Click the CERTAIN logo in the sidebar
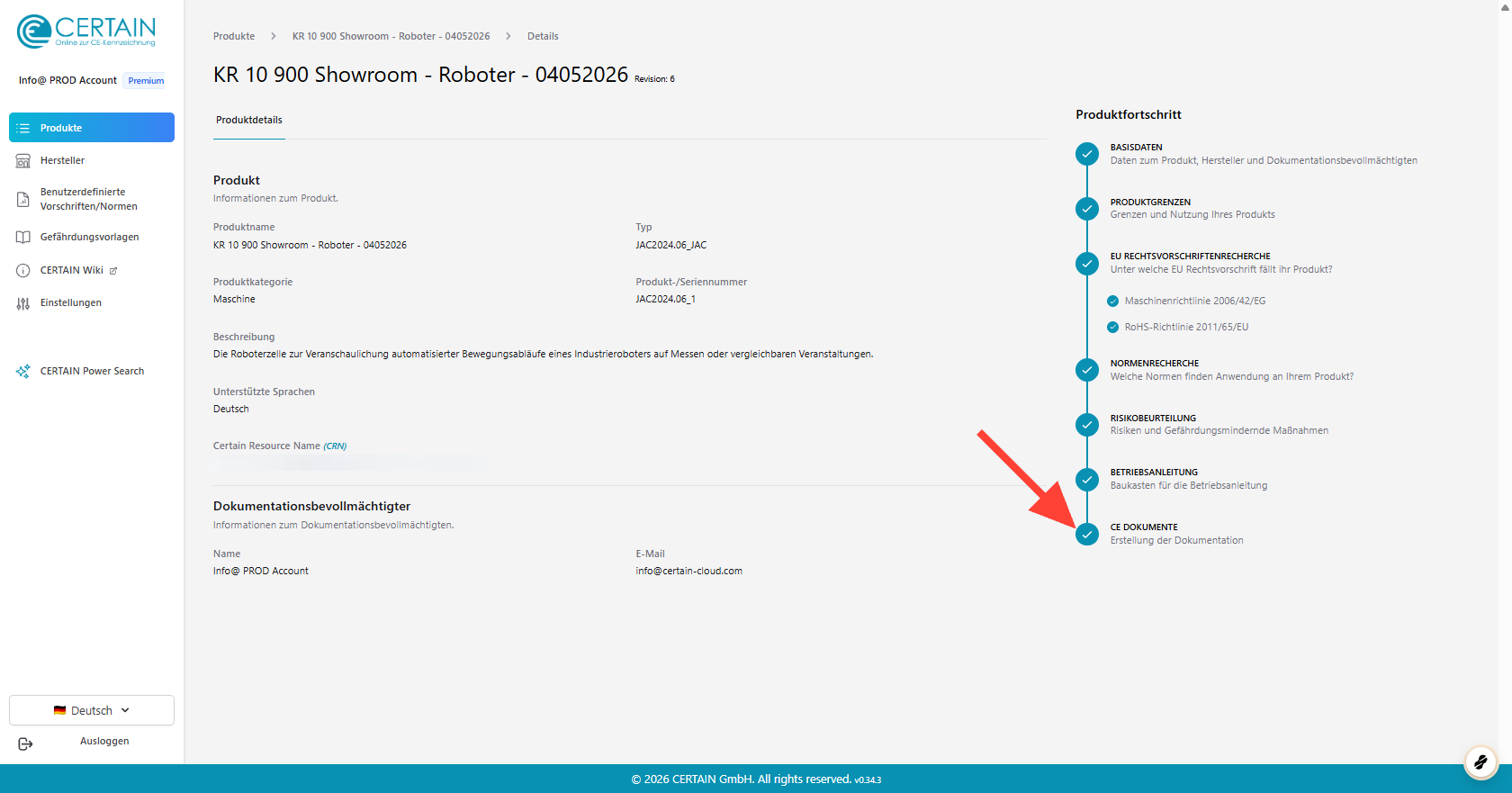The image size is (1512, 793). click(x=86, y=32)
